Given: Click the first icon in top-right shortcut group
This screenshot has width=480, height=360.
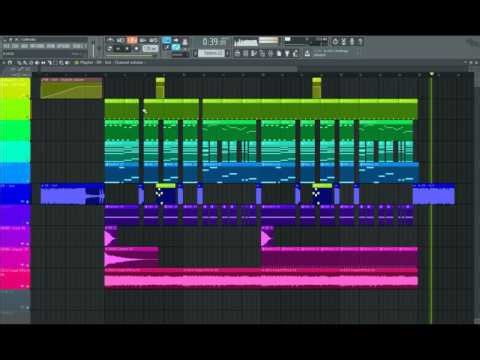Looking at the screenshot, I should click(x=335, y=42).
